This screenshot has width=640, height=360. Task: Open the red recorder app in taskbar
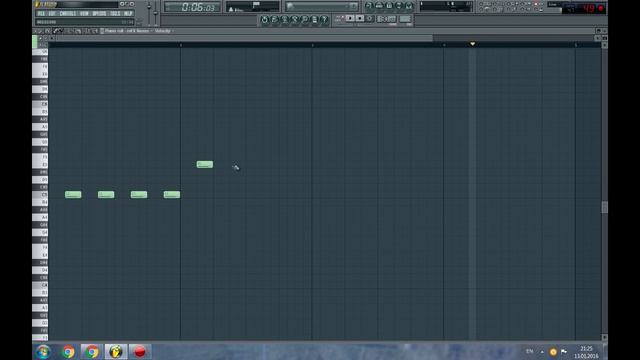coord(140,351)
